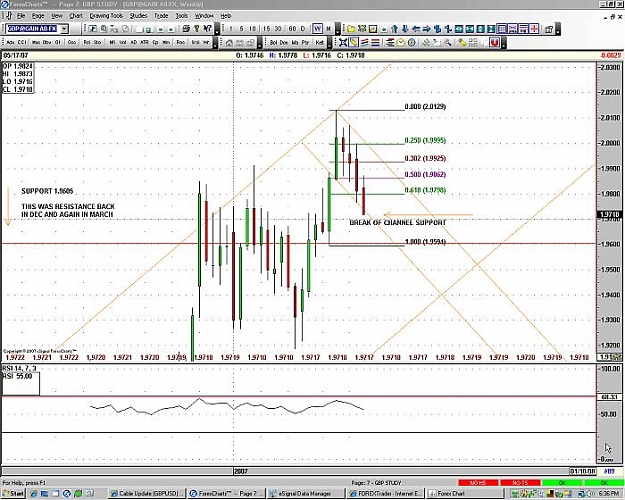This screenshot has width=625, height=500.
Task: Add the Roc study
Action: pyautogui.click(x=181, y=42)
